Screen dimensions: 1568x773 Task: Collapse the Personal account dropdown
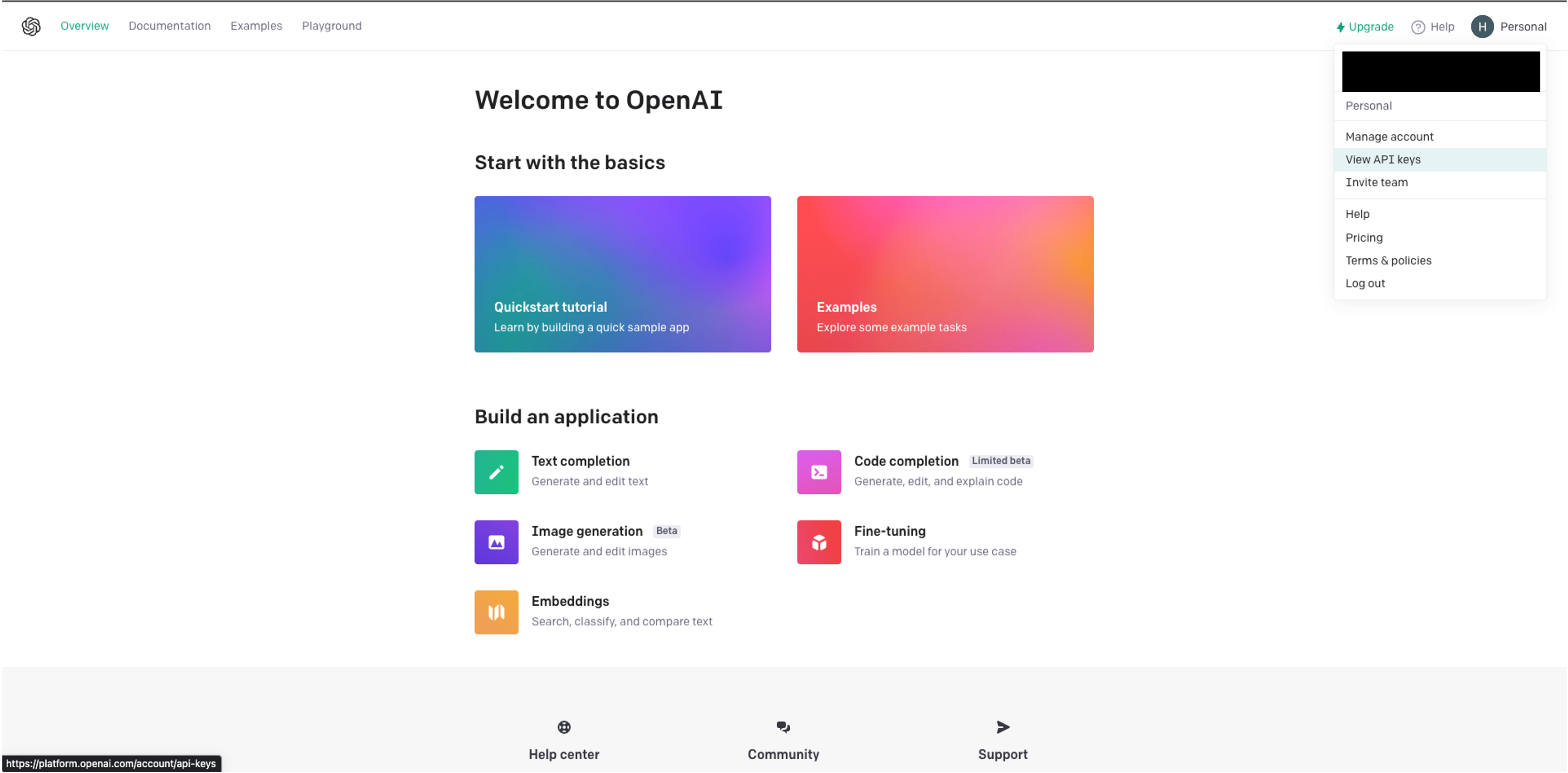pos(1522,27)
